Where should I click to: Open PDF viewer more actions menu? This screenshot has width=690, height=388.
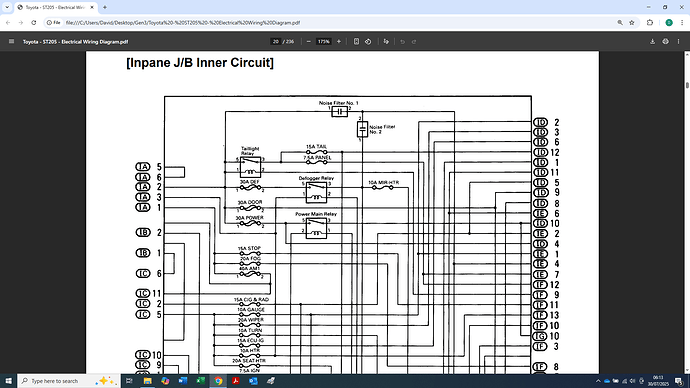pyautogui.click(x=678, y=41)
